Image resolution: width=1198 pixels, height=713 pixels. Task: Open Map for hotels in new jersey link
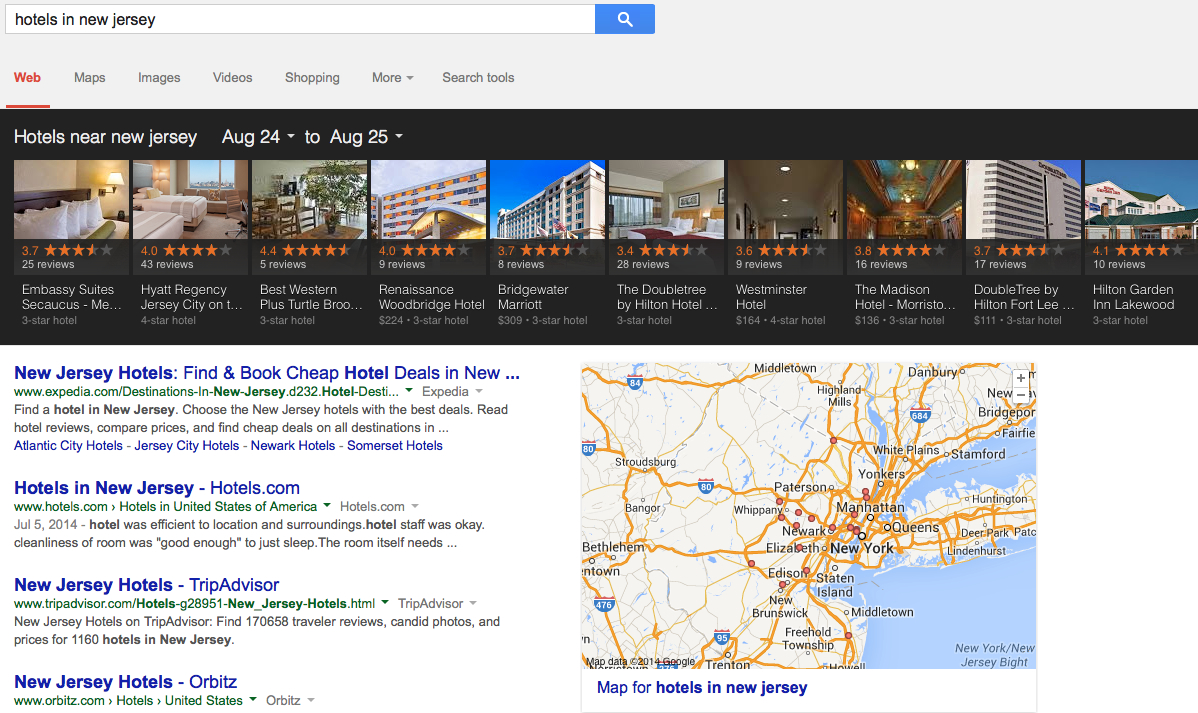pyautogui.click(x=701, y=687)
